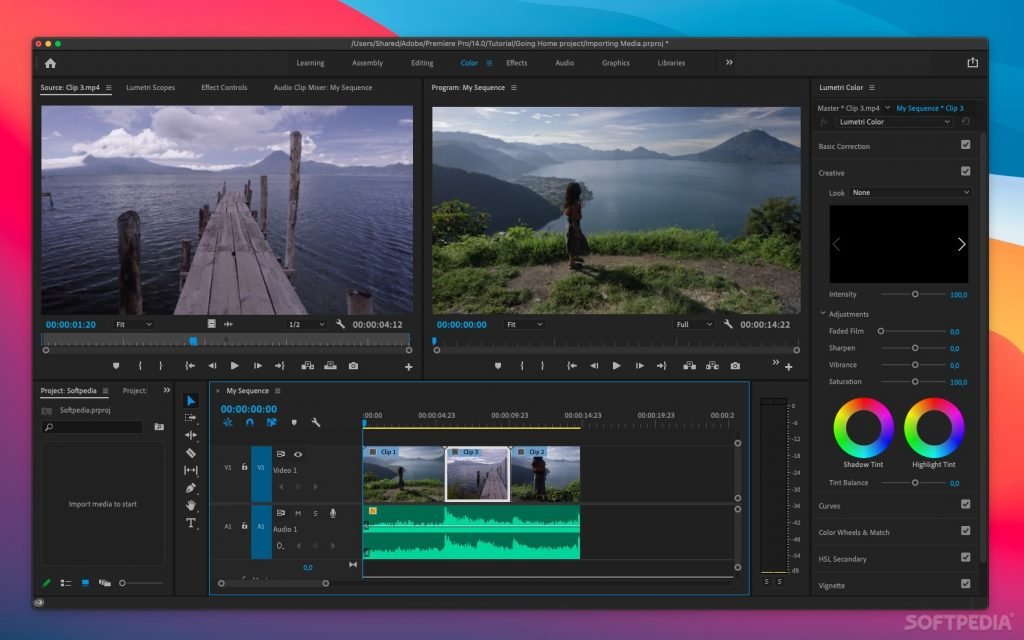Step forward one frame in Program monitor
This screenshot has width=1024, height=640.
[x=639, y=366]
